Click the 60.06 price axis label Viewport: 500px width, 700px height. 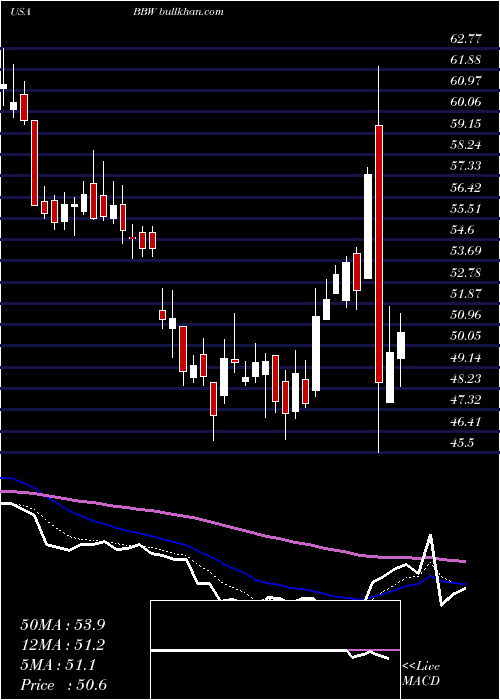coord(466,102)
